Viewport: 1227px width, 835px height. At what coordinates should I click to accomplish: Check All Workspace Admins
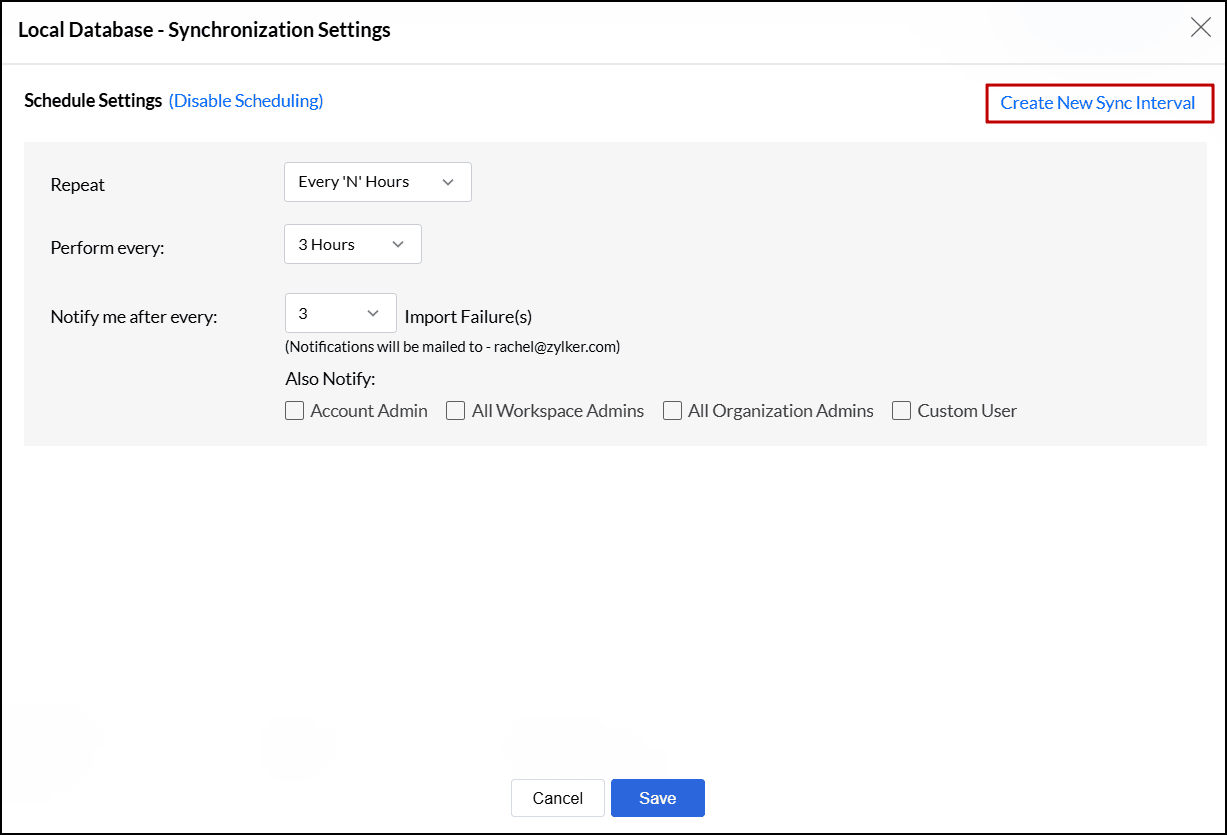click(455, 410)
